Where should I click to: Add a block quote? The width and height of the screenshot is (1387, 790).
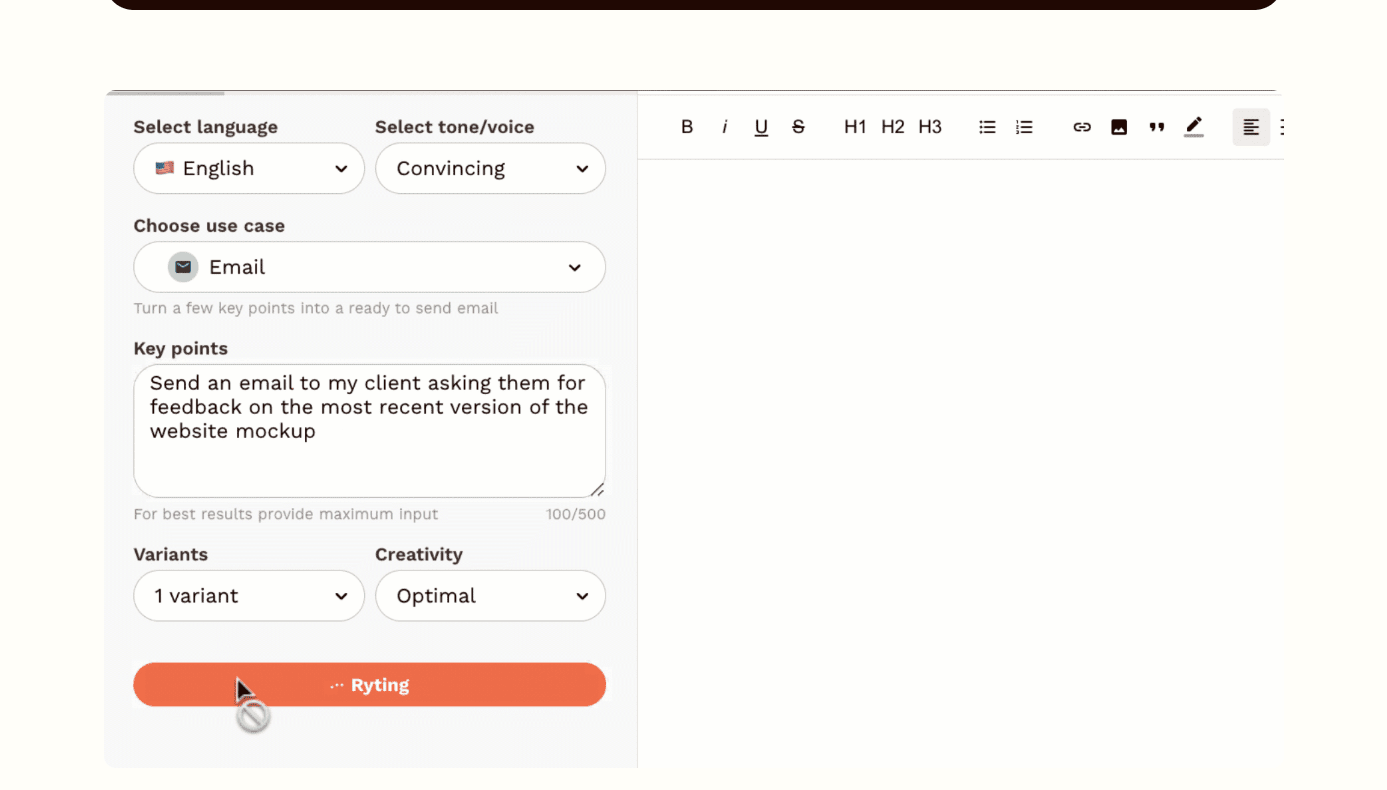[1157, 127]
